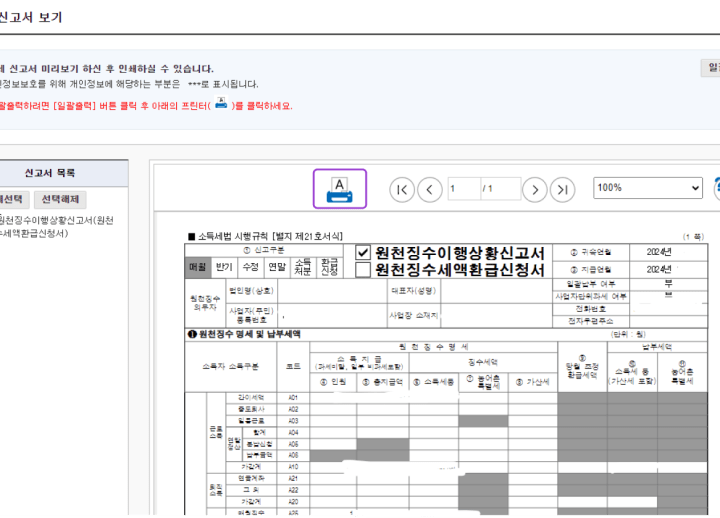Click the 선택해제 button

pos(60,199)
